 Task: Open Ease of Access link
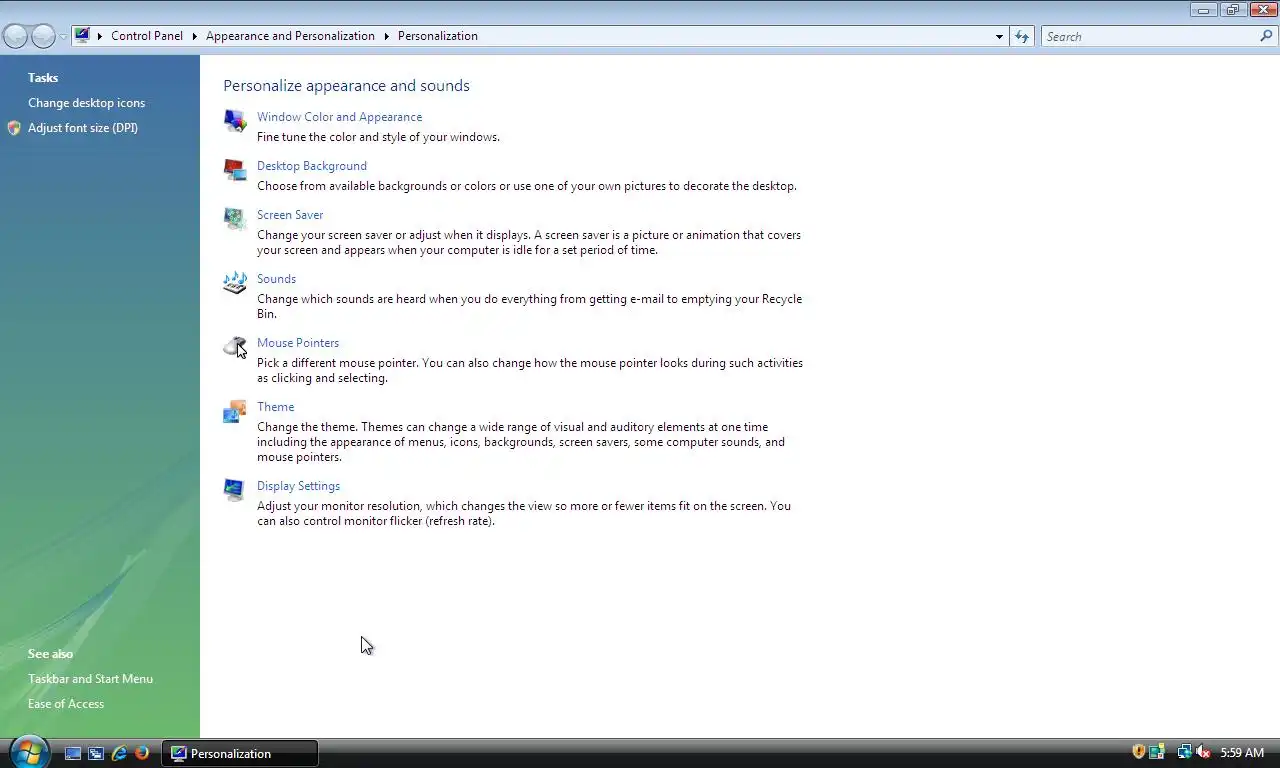(x=66, y=704)
